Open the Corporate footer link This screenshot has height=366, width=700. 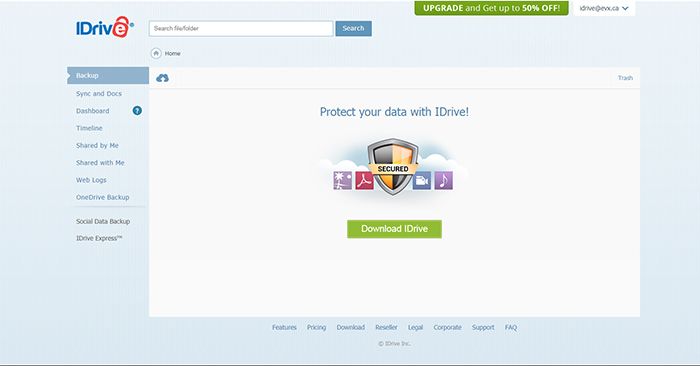(447, 328)
